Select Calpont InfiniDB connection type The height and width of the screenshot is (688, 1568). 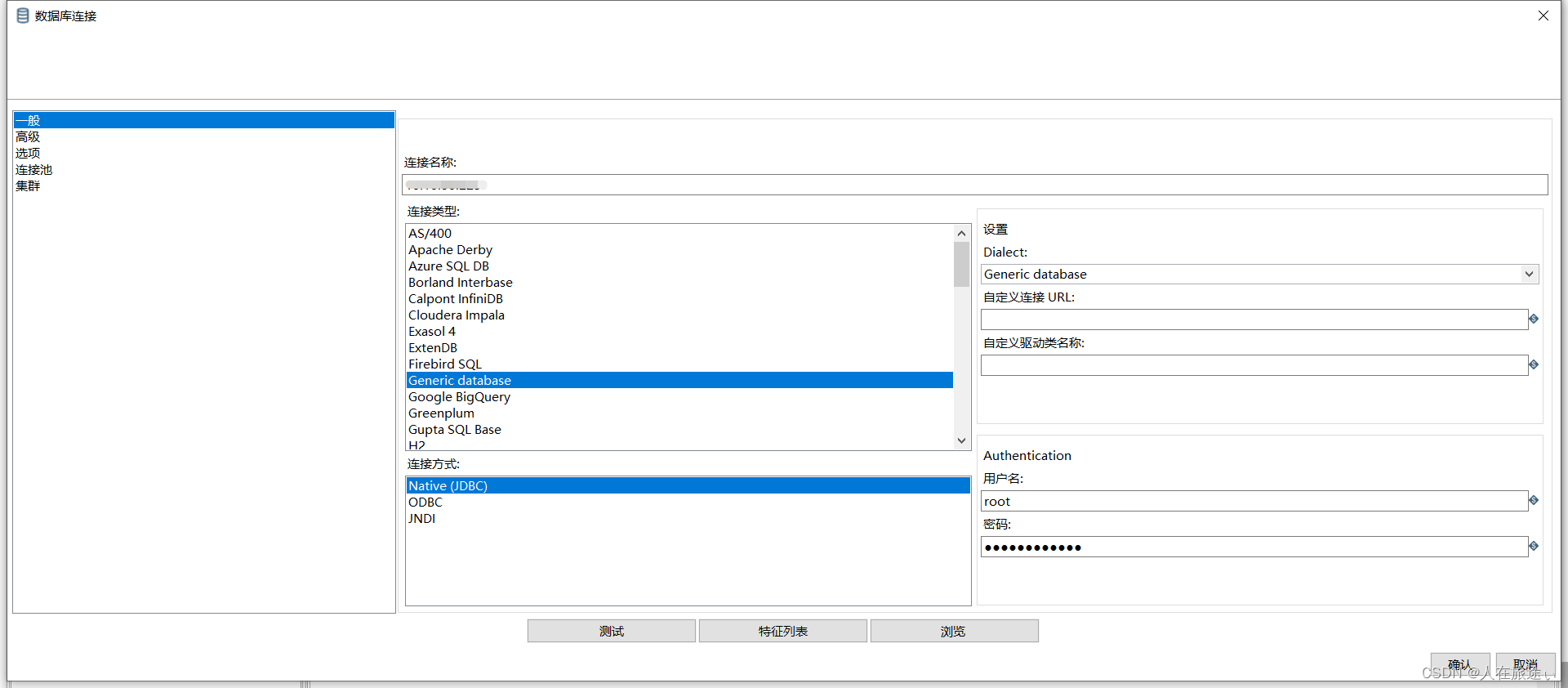tap(679, 298)
